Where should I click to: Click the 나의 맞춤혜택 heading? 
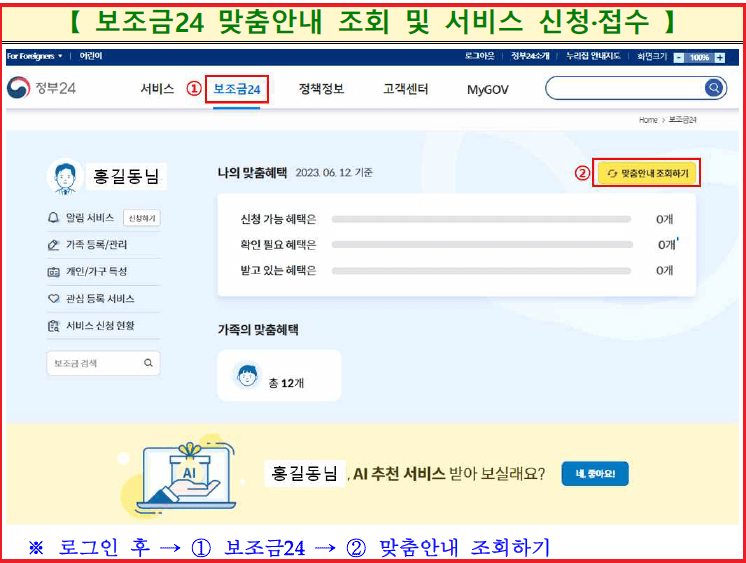252,172
